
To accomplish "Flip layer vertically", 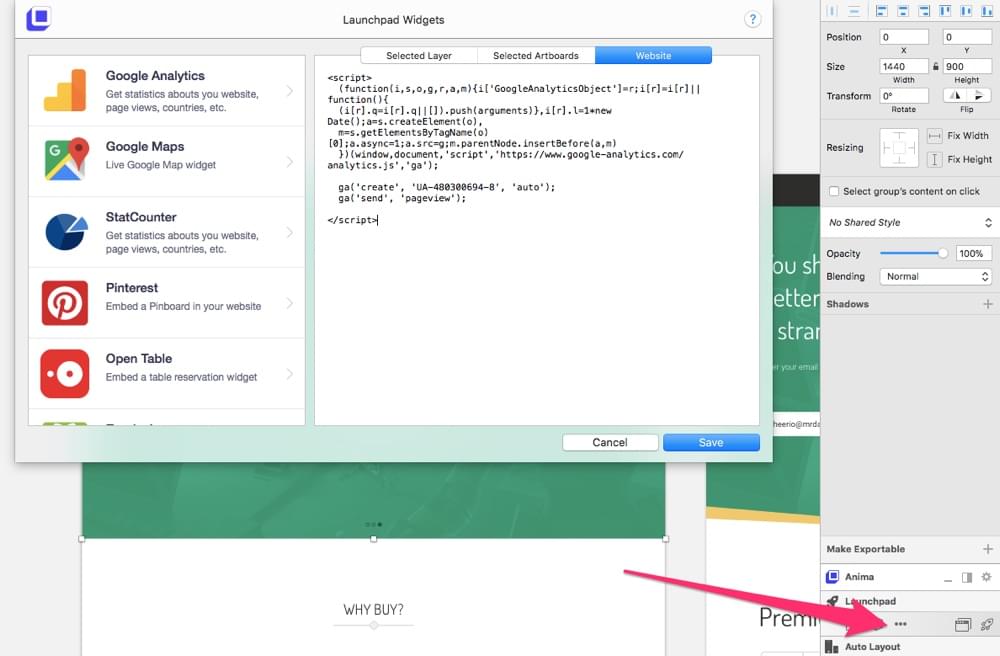I will click(x=979, y=96).
